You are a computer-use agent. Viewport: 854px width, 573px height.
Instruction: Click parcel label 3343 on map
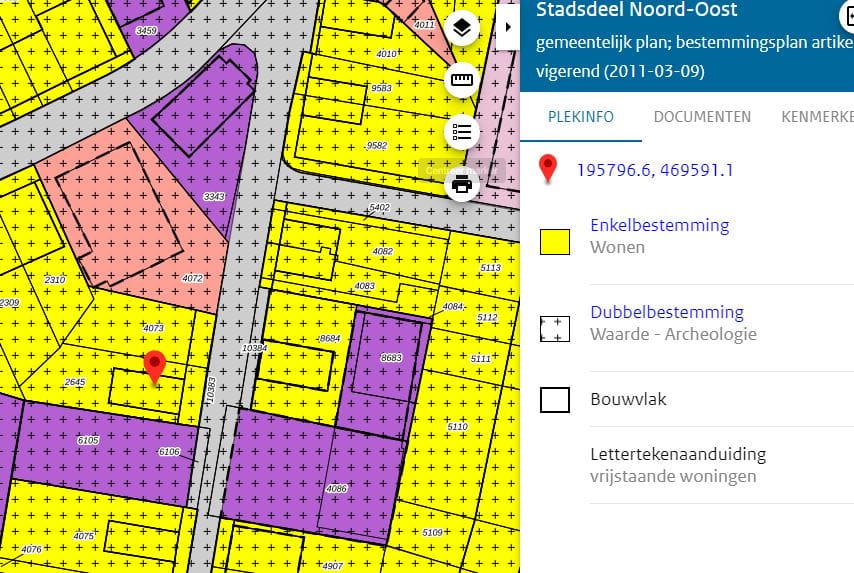click(214, 196)
